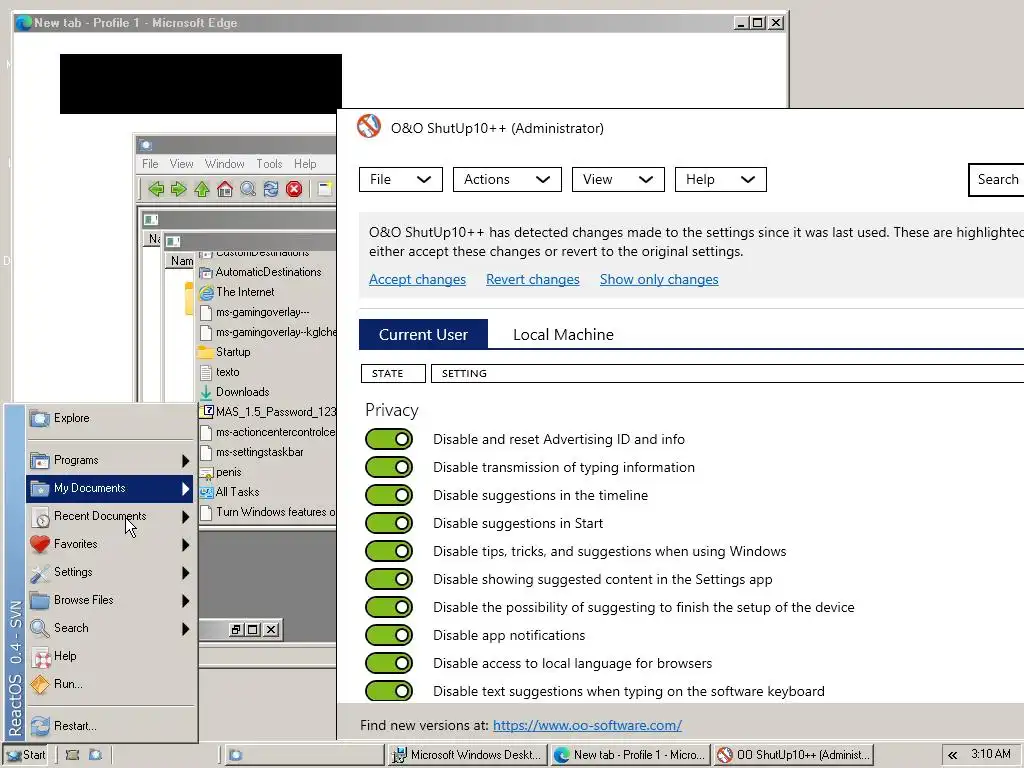Toggle Disable suggested content in Settings app
The image size is (1024, 768).
pyautogui.click(x=389, y=579)
